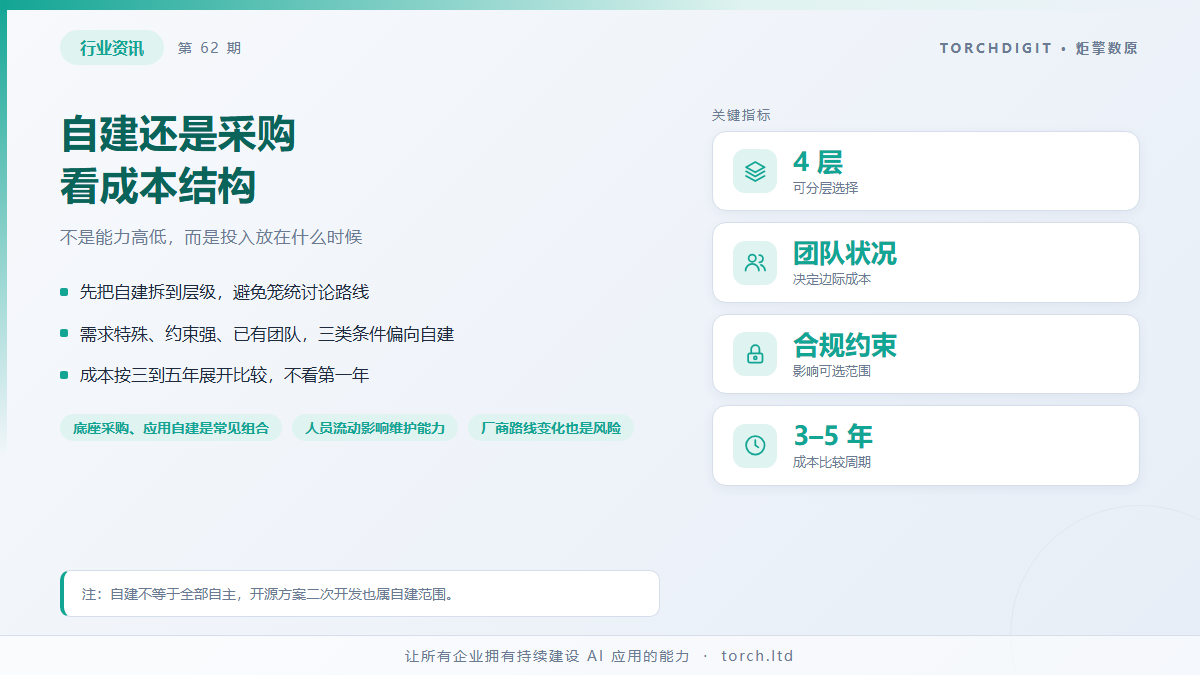
Task: Click the headline 自建还是采购
Action: point(178,134)
